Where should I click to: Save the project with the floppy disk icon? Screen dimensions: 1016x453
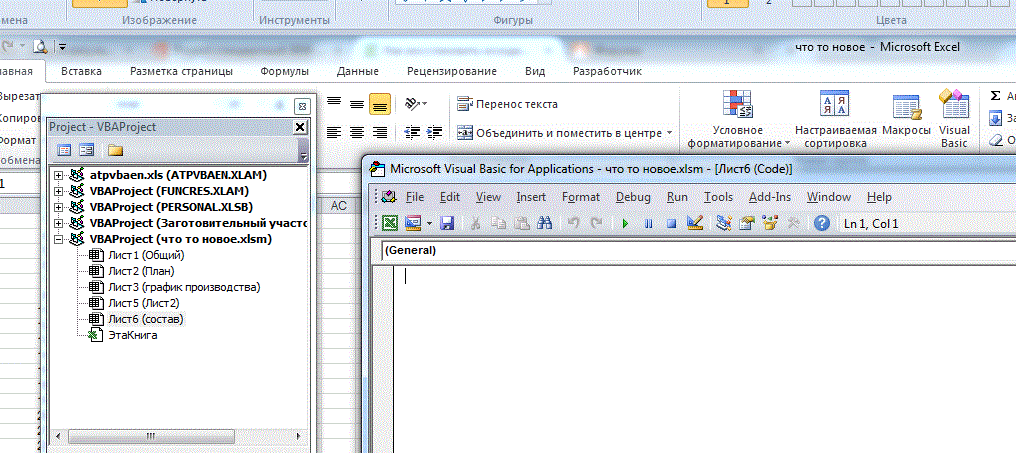(x=446, y=224)
